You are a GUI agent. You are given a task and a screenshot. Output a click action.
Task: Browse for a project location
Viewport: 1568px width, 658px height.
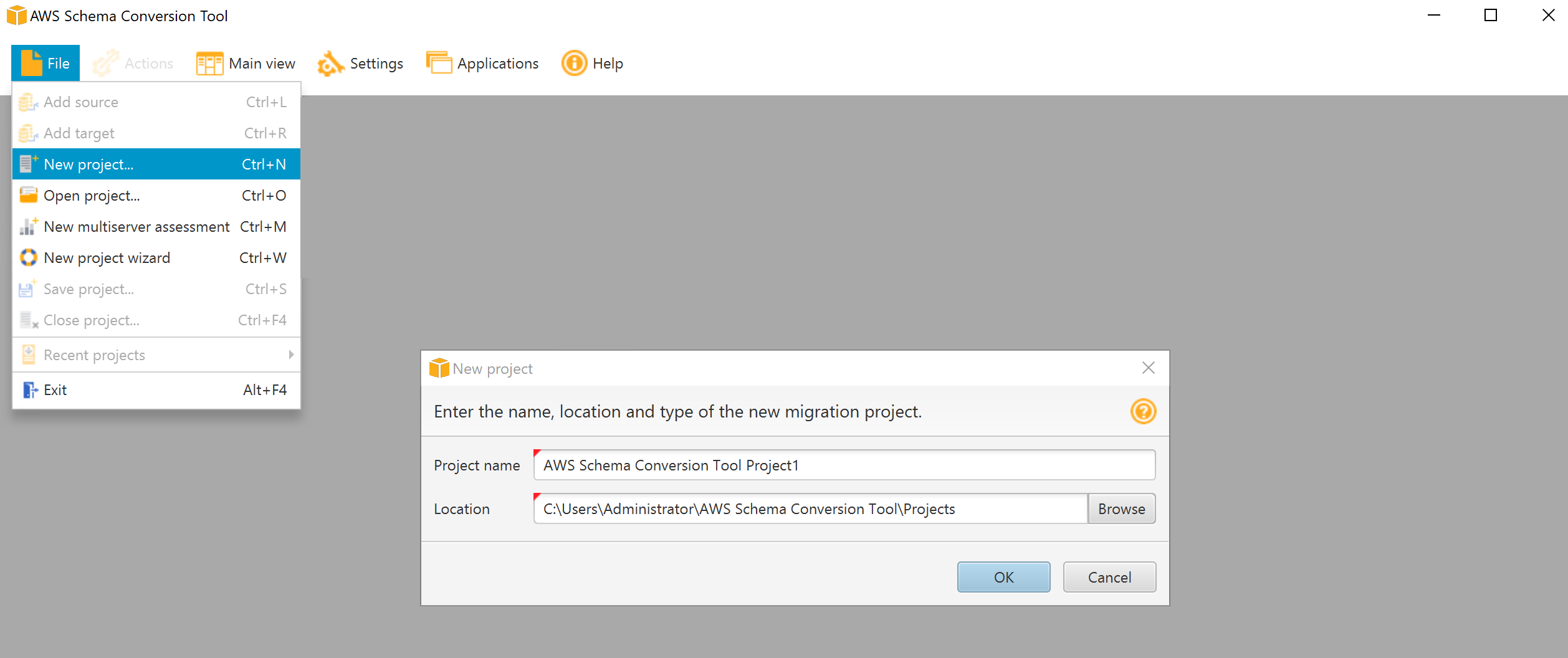[x=1121, y=508]
